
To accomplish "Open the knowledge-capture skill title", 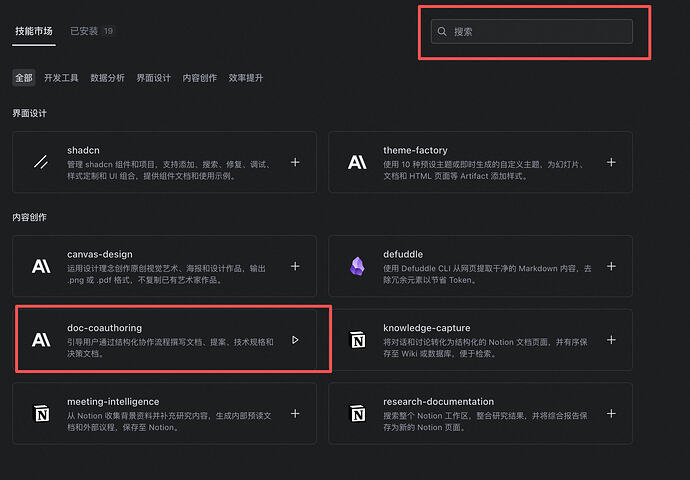I will pyautogui.click(x=426, y=328).
